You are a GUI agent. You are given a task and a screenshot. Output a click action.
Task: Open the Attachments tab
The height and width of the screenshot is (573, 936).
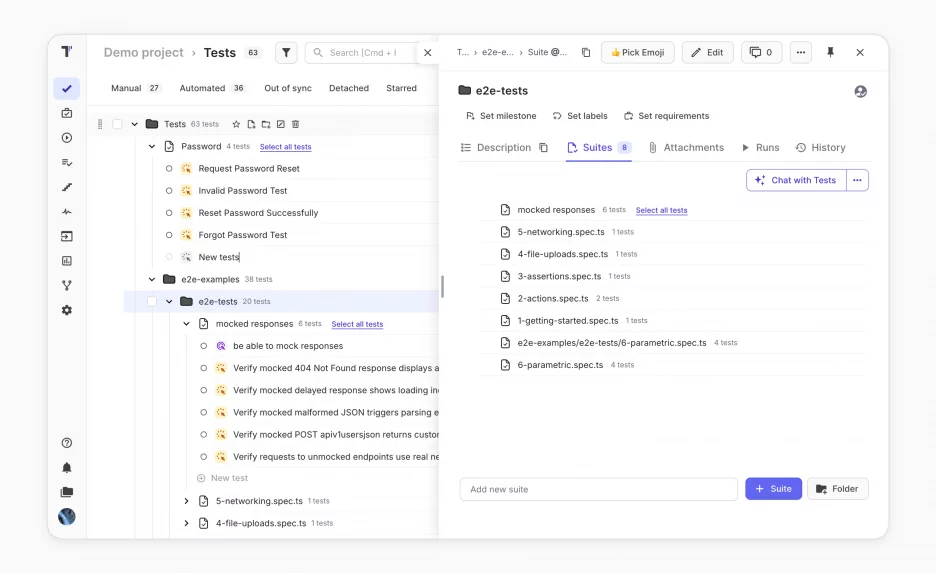[x=686, y=147]
